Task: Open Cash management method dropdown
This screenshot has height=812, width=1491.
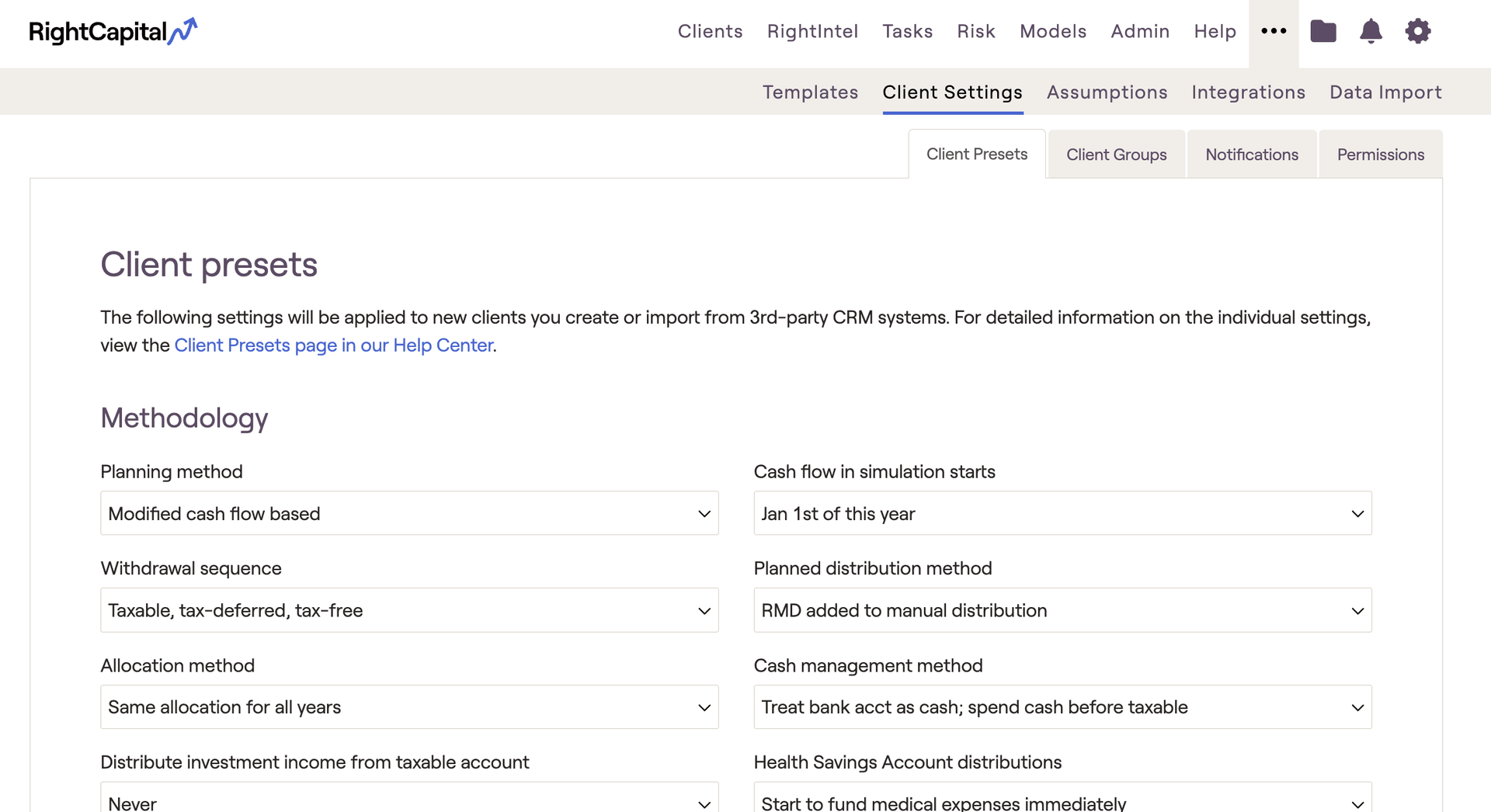Action: point(1062,707)
